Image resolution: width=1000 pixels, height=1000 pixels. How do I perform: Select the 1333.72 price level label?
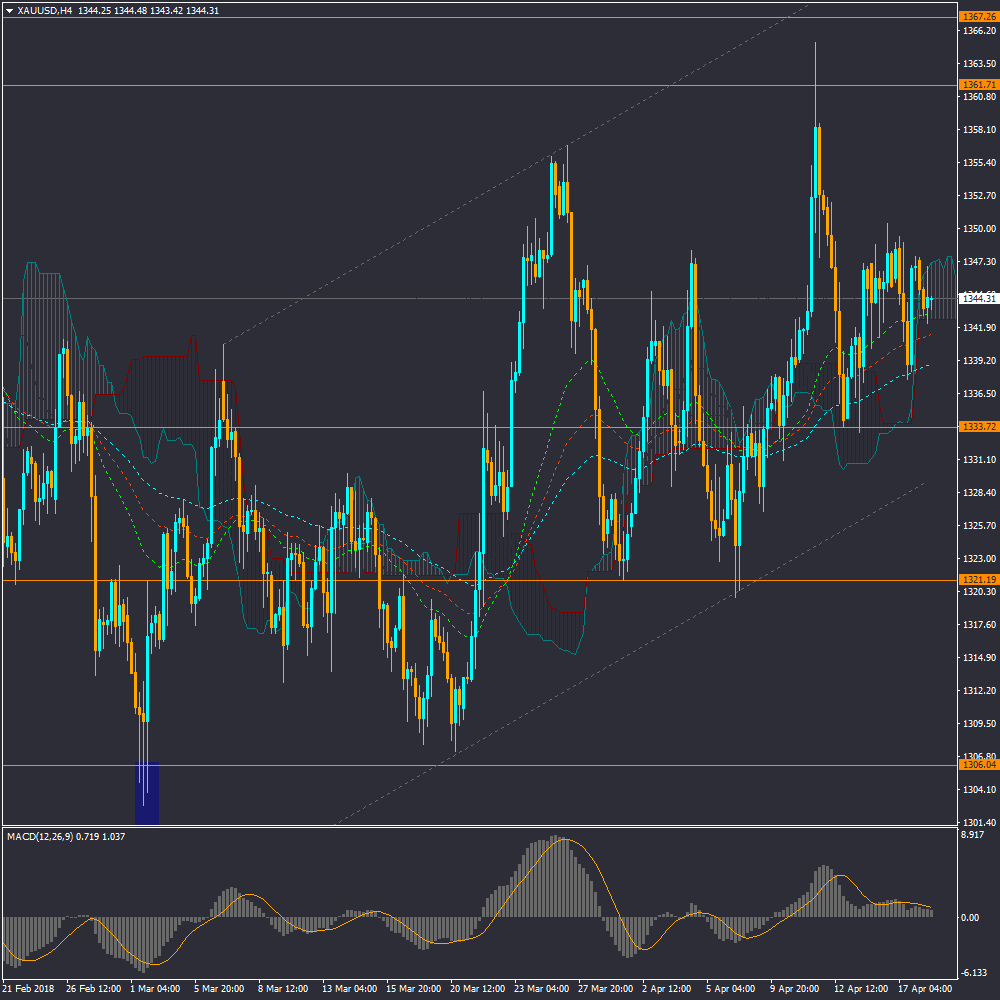tap(977, 427)
